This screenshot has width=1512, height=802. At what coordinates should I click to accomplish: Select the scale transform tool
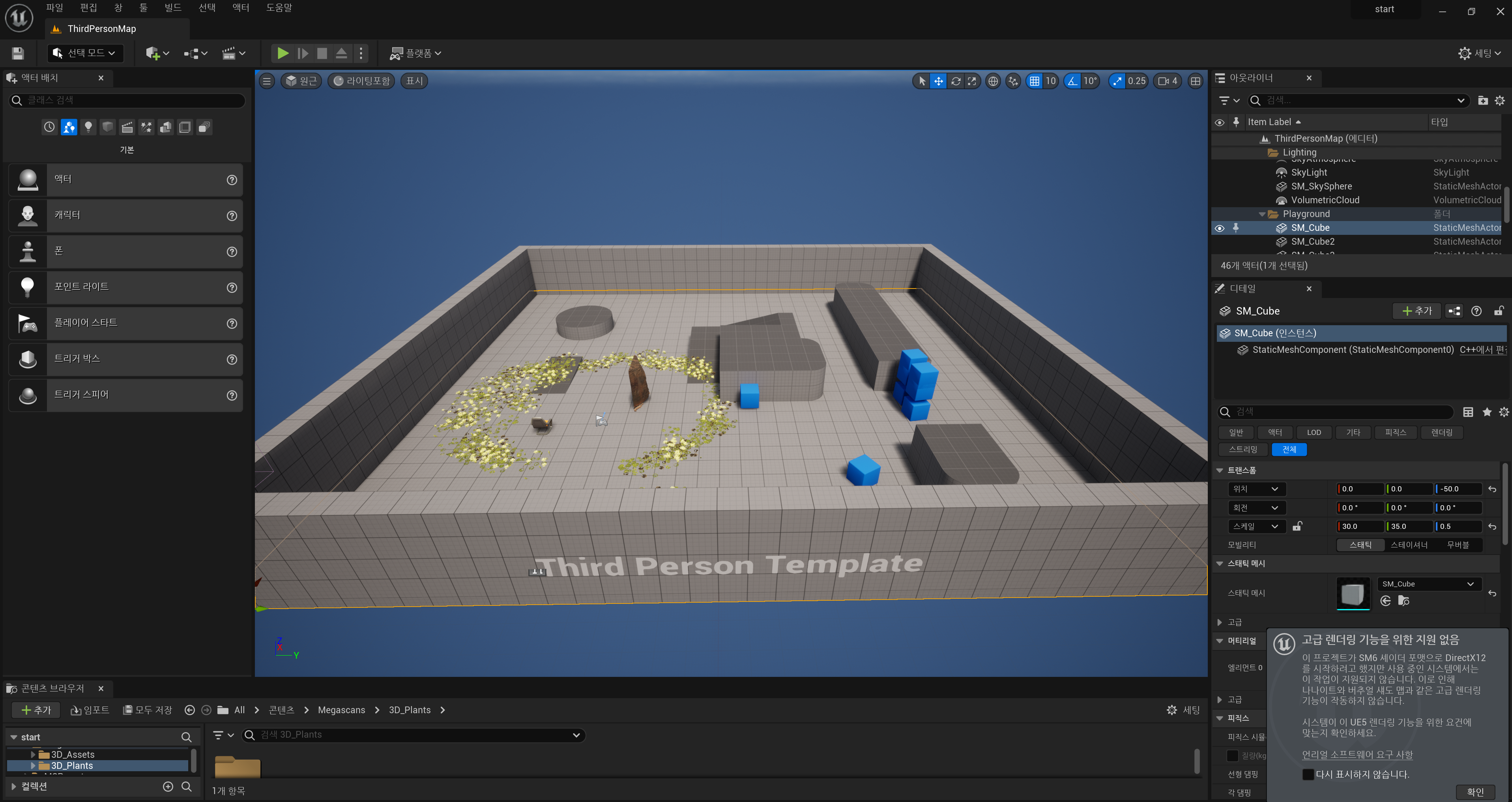972,81
